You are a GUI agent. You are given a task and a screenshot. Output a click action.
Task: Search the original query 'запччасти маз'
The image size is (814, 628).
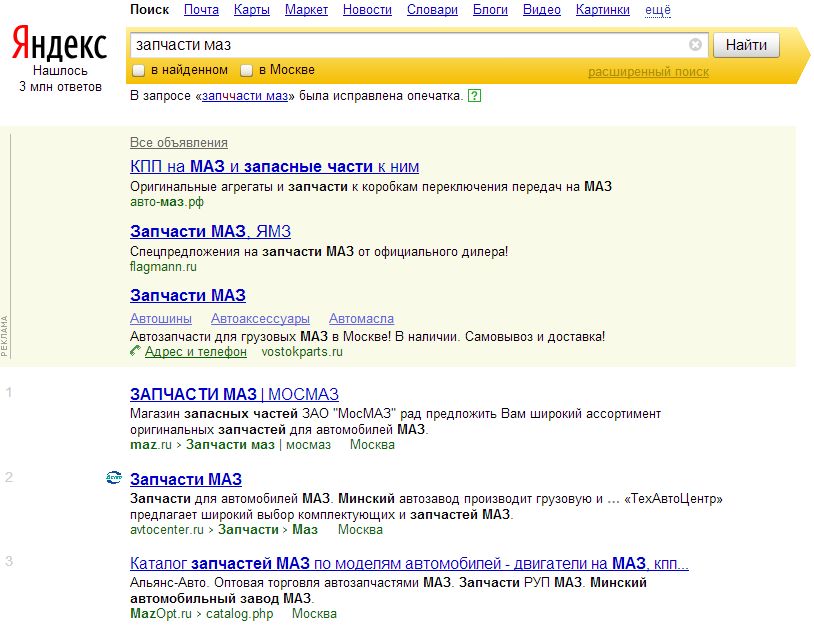coord(245,96)
